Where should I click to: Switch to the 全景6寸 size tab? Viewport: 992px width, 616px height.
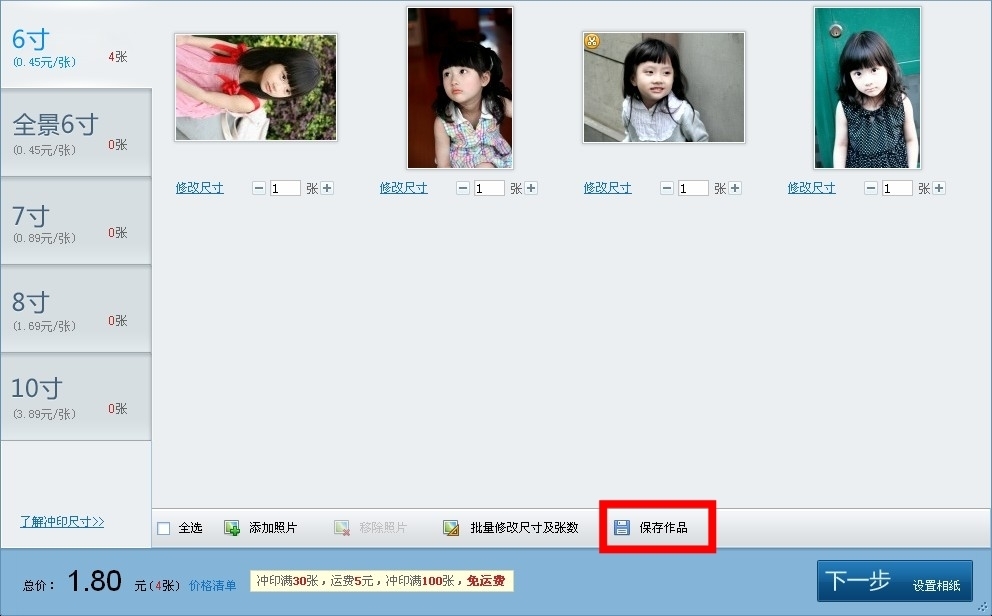coord(75,133)
